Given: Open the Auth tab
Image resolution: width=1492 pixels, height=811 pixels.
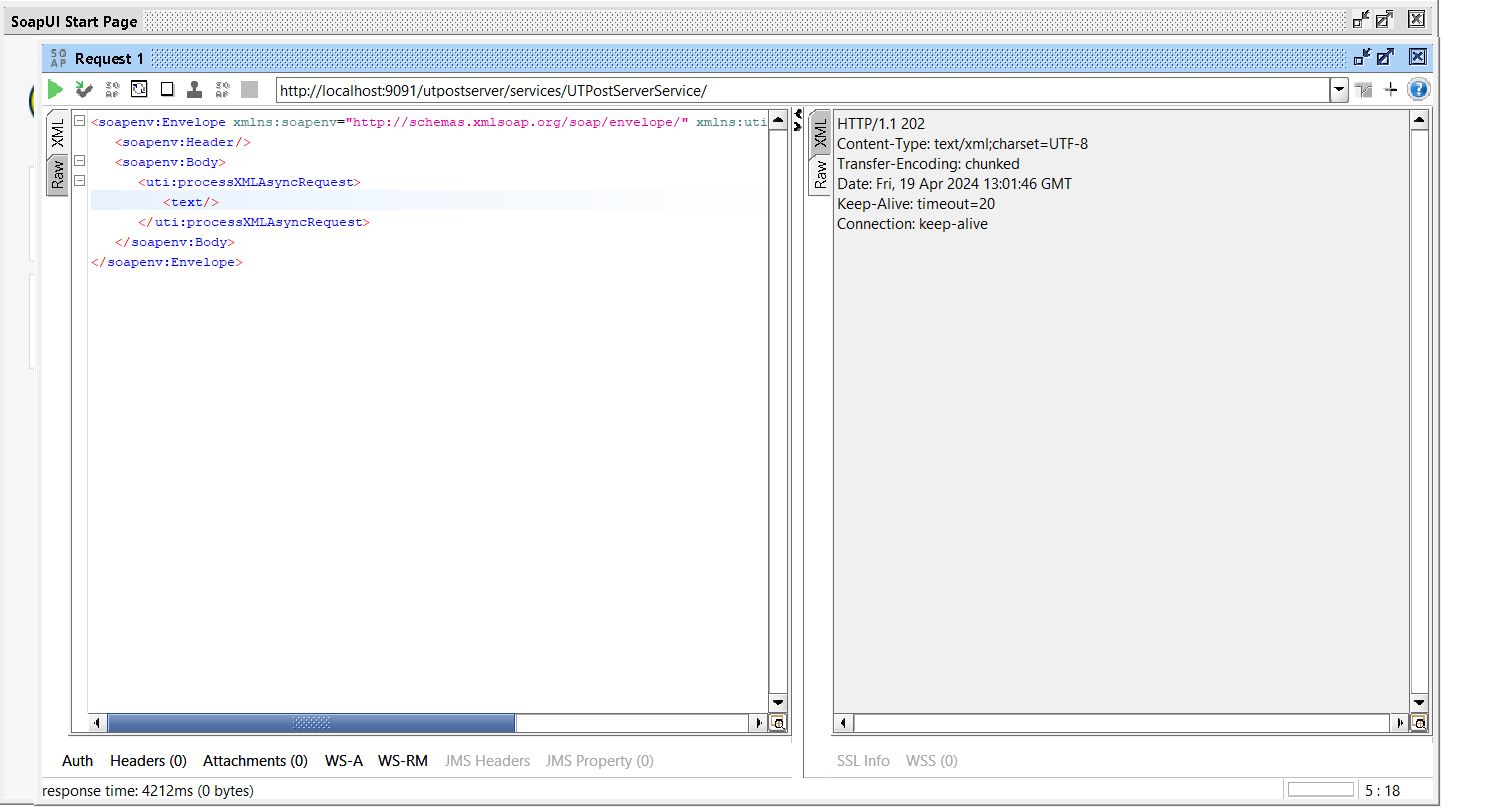Looking at the screenshot, I should [x=77, y=761].
